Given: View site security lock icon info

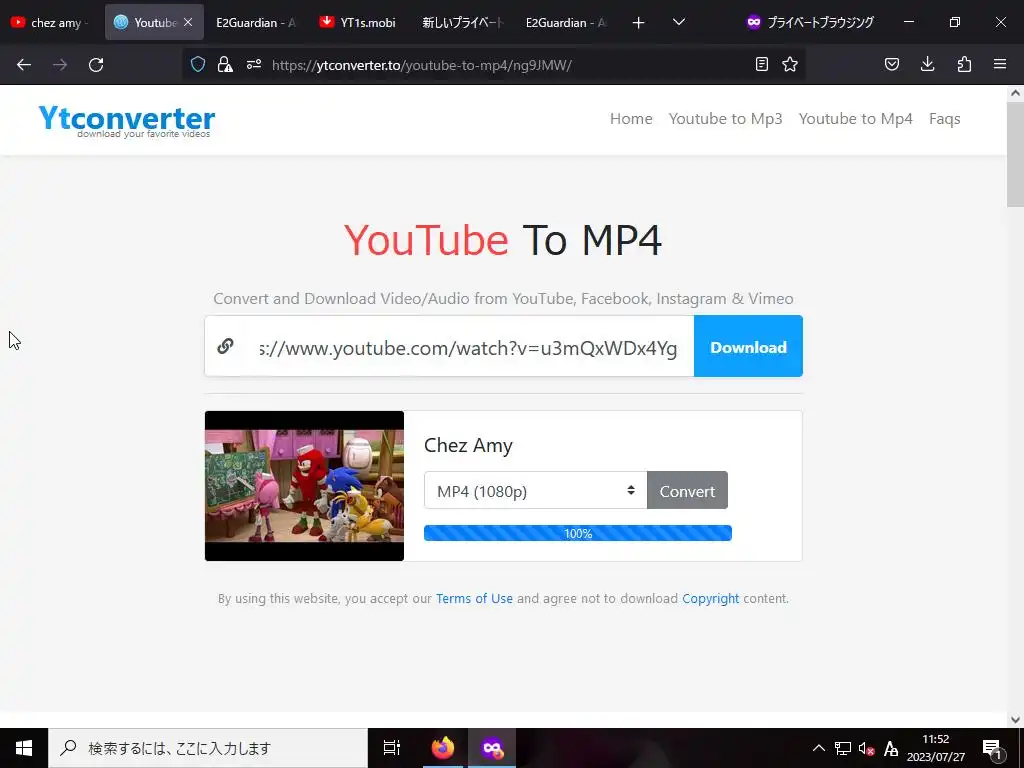Looking at the screenshot, I should click(x=225, y=64).
